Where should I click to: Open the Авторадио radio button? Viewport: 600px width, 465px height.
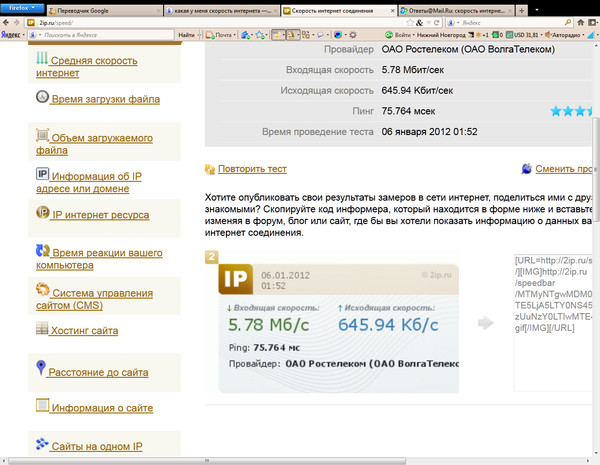click(x=562, y=35)
